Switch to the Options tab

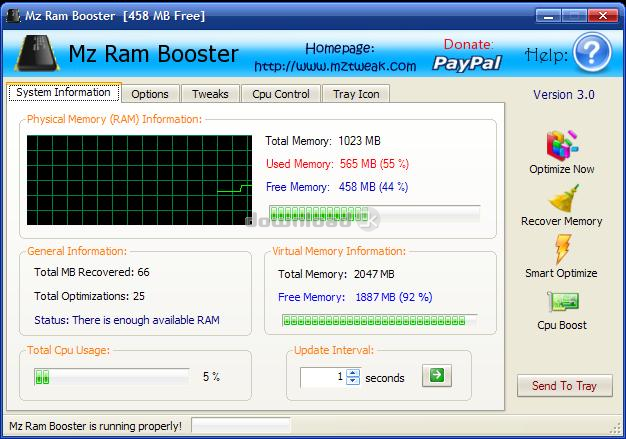(150, 94)
